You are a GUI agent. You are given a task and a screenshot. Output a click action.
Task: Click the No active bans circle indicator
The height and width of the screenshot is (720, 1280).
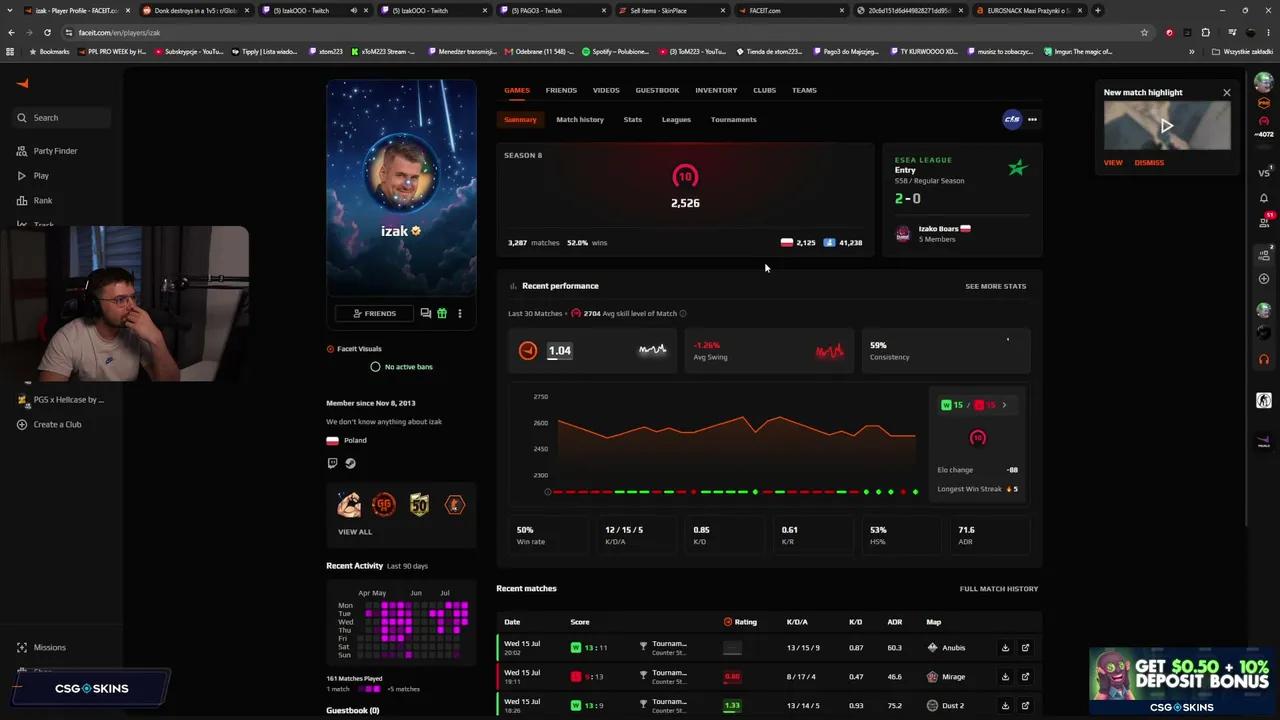pos(376,367)
